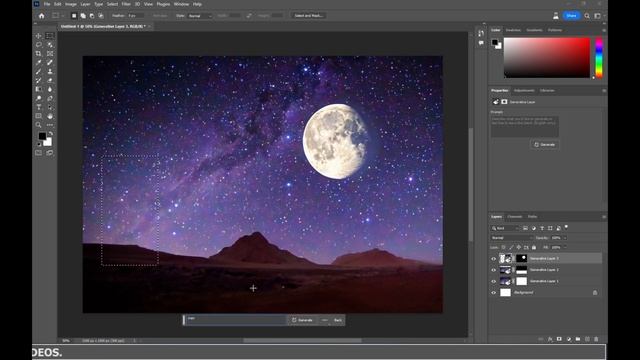640x360 pixels.
Task: Click the Add layer style fx icon
Action: (550, 339)
